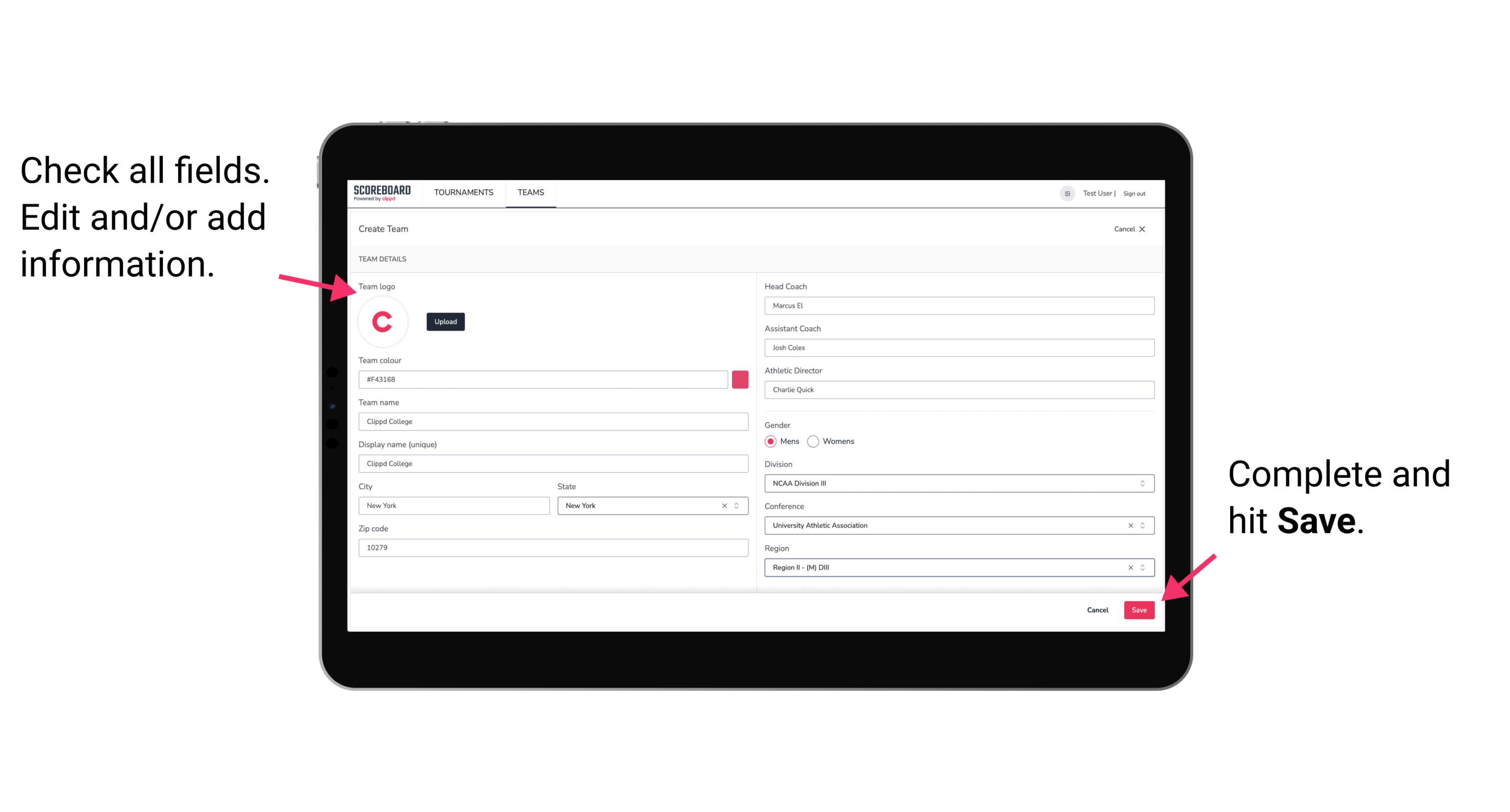The image size is (1510, 812).
Task: Expand the Conference dropdown selector
Action: [1144, 525]
